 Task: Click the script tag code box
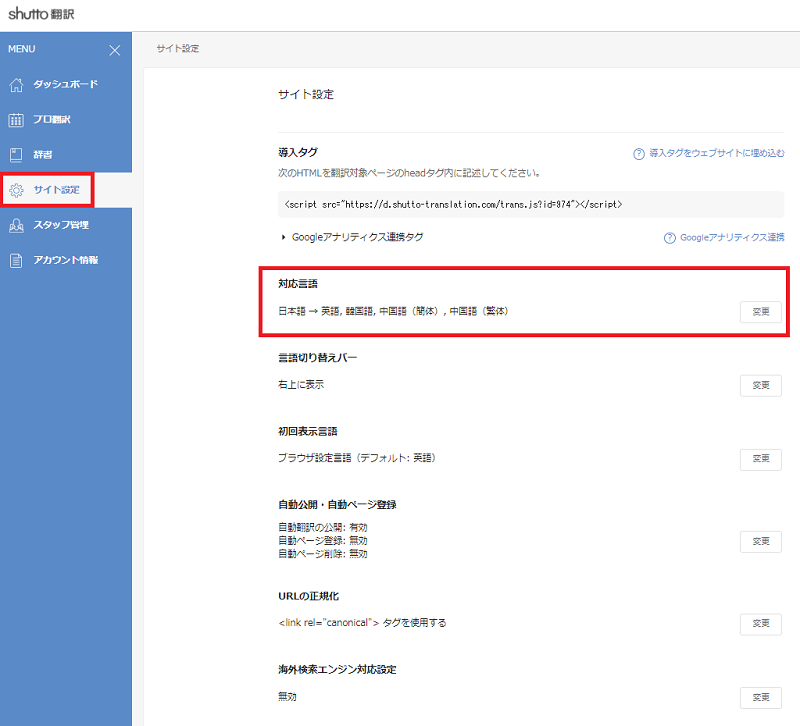531,205
